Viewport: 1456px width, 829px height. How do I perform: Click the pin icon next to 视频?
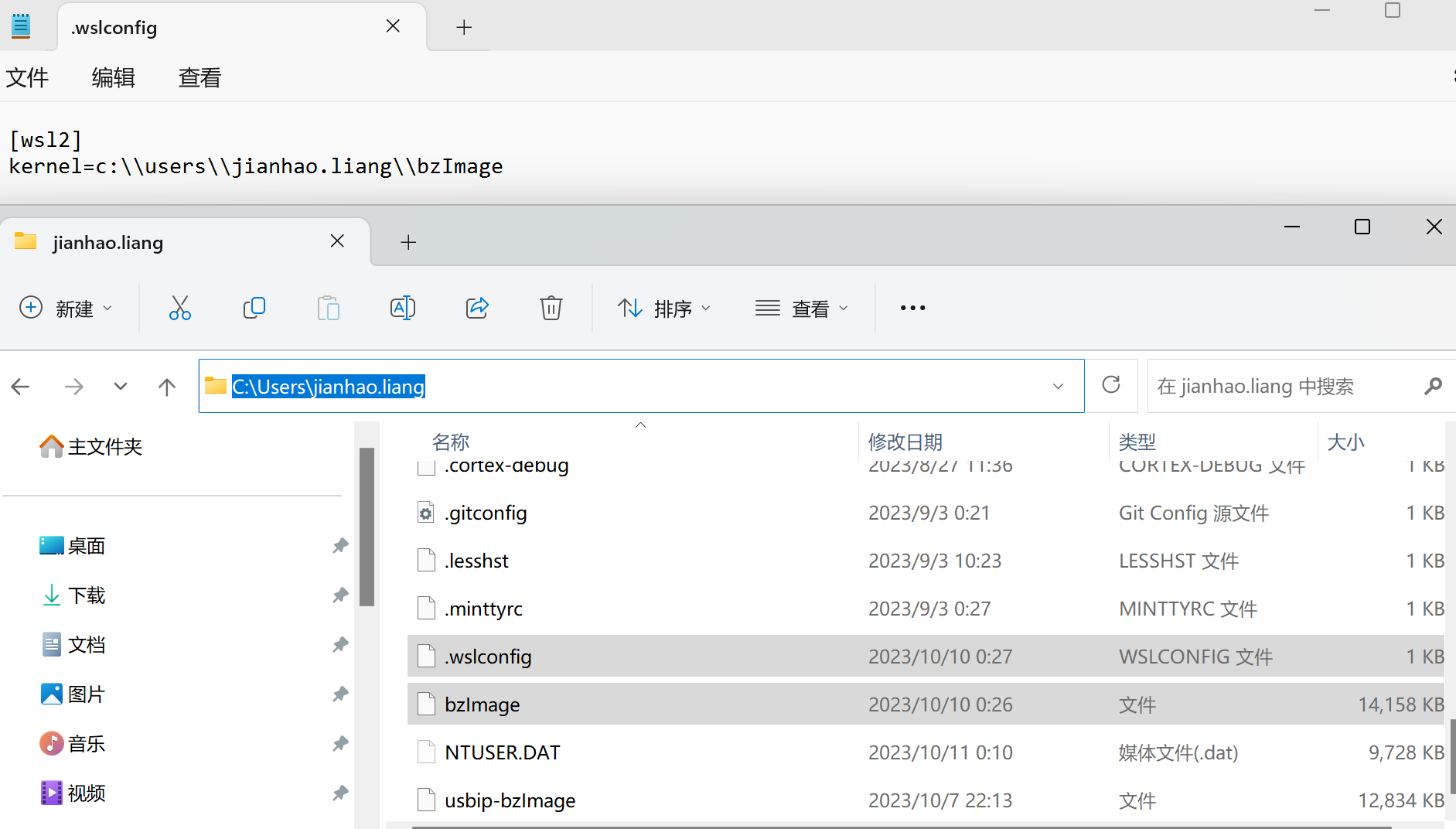(340, 793)
